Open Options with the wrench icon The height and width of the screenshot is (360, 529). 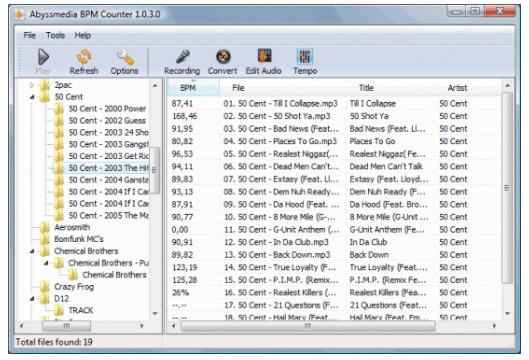pos(125,57)
